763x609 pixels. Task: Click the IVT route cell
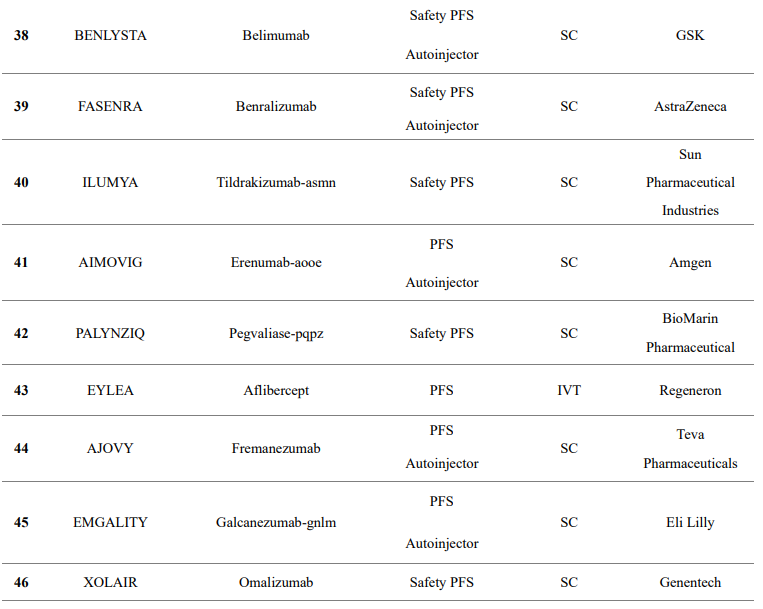point(569,390)
